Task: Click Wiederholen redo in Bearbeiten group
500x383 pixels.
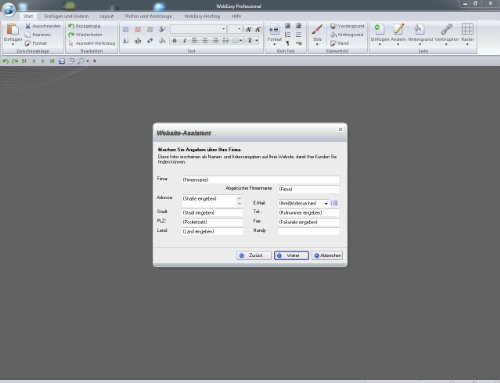Action: pos(85,34)
